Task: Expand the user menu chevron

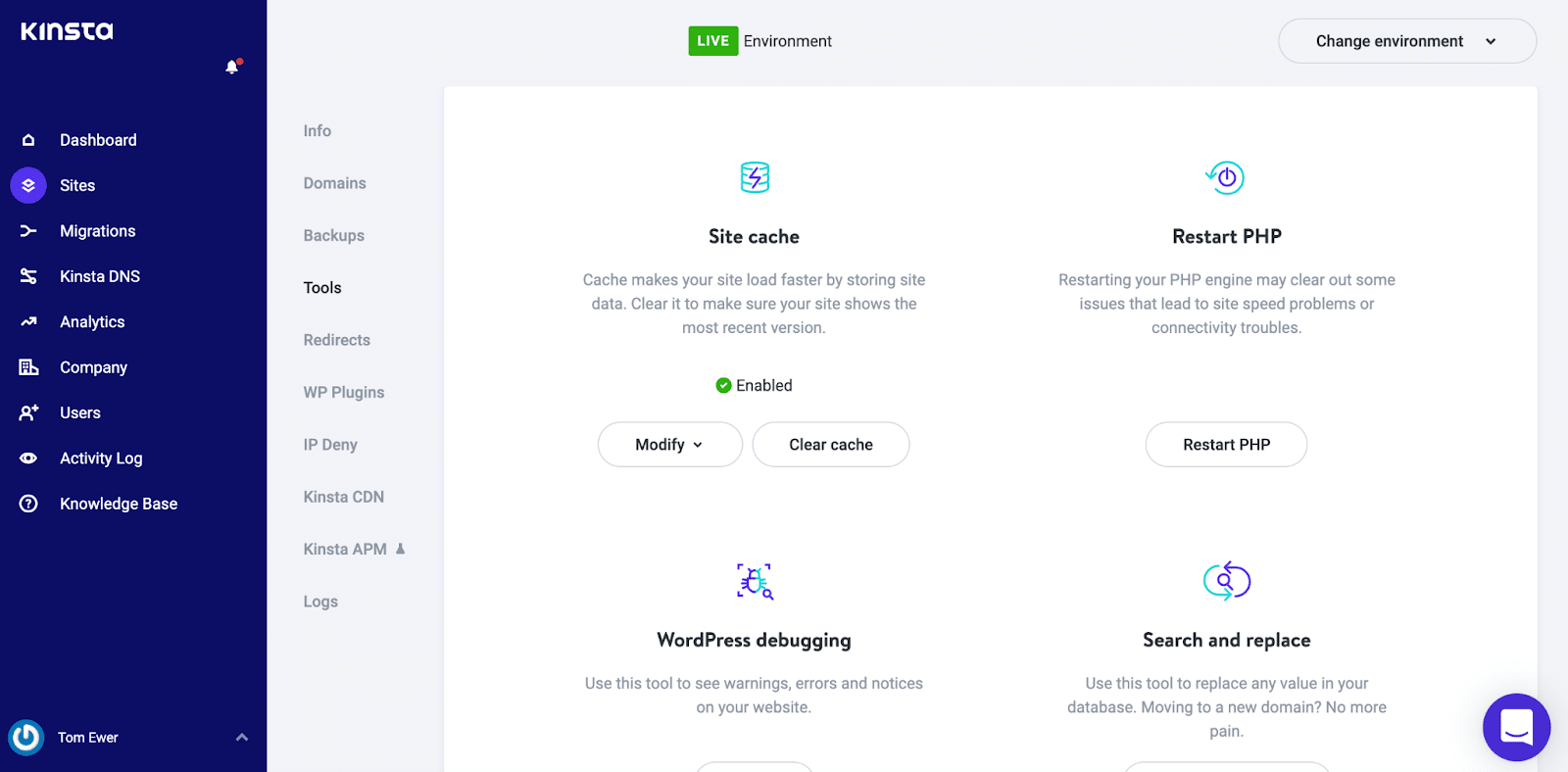Action: pyautogui.click(x=242, y=738)
